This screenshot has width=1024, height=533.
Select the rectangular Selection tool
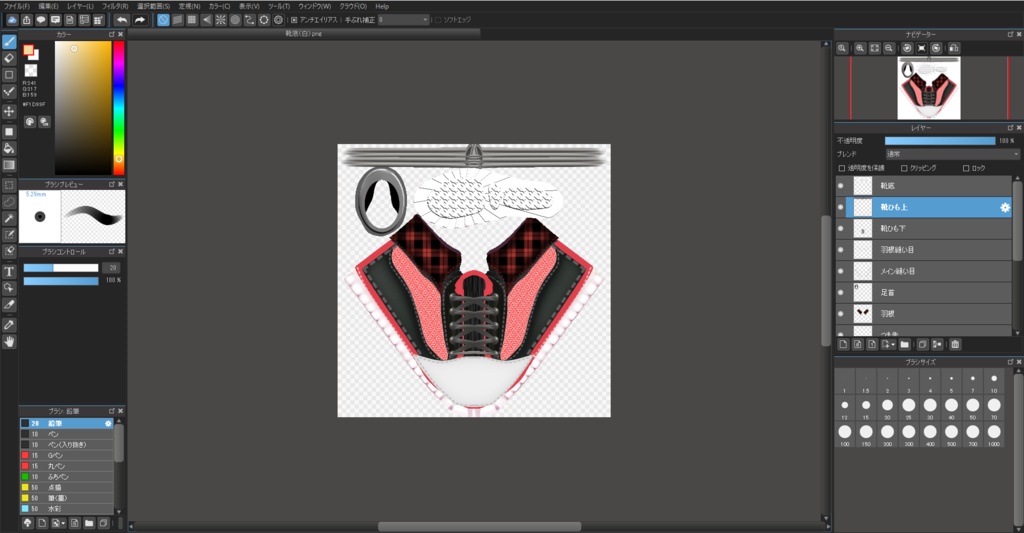point(9,186)
